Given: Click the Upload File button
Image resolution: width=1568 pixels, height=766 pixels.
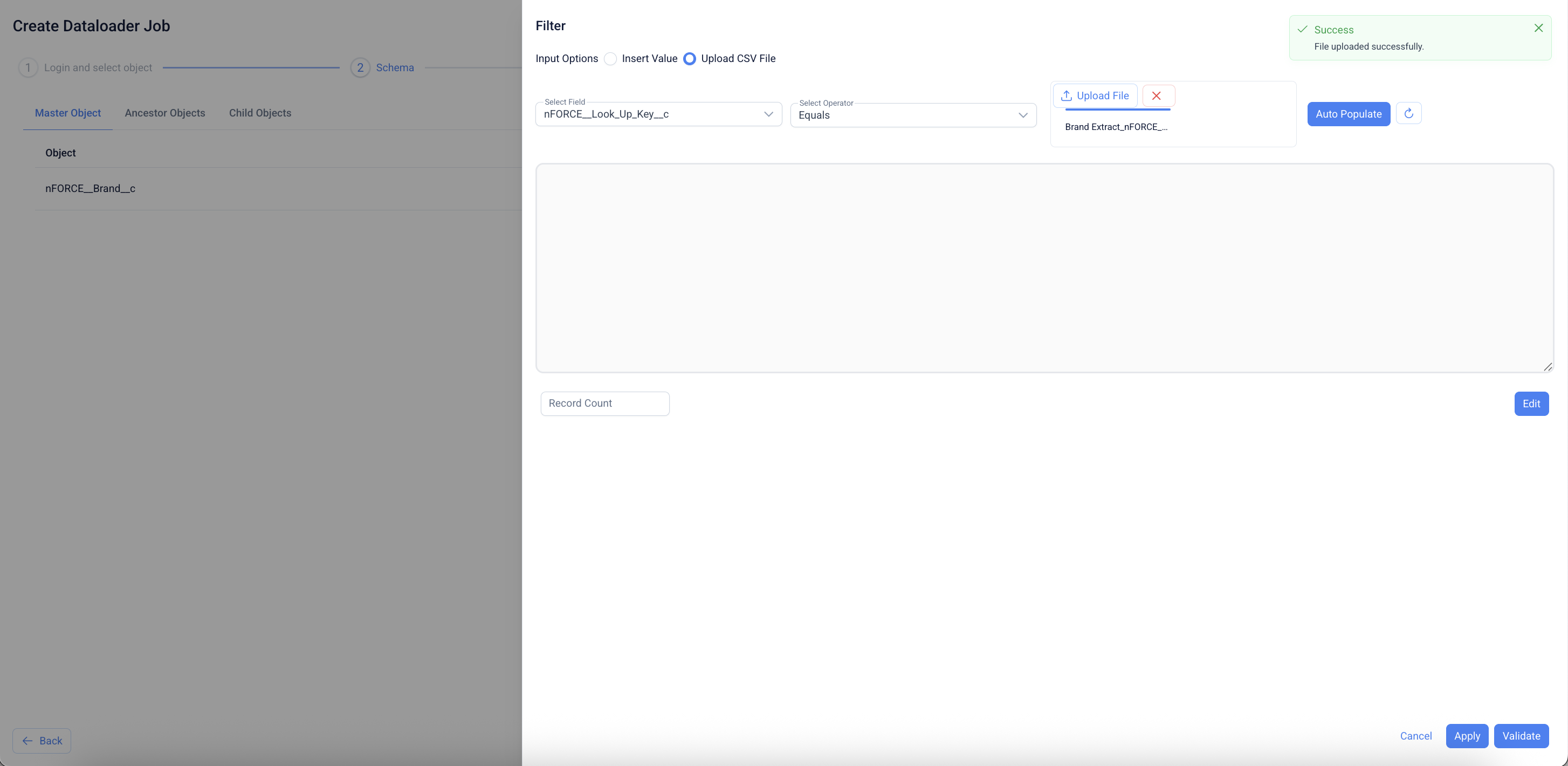Looking at the screenshot, I should [x=1095, y=95].
